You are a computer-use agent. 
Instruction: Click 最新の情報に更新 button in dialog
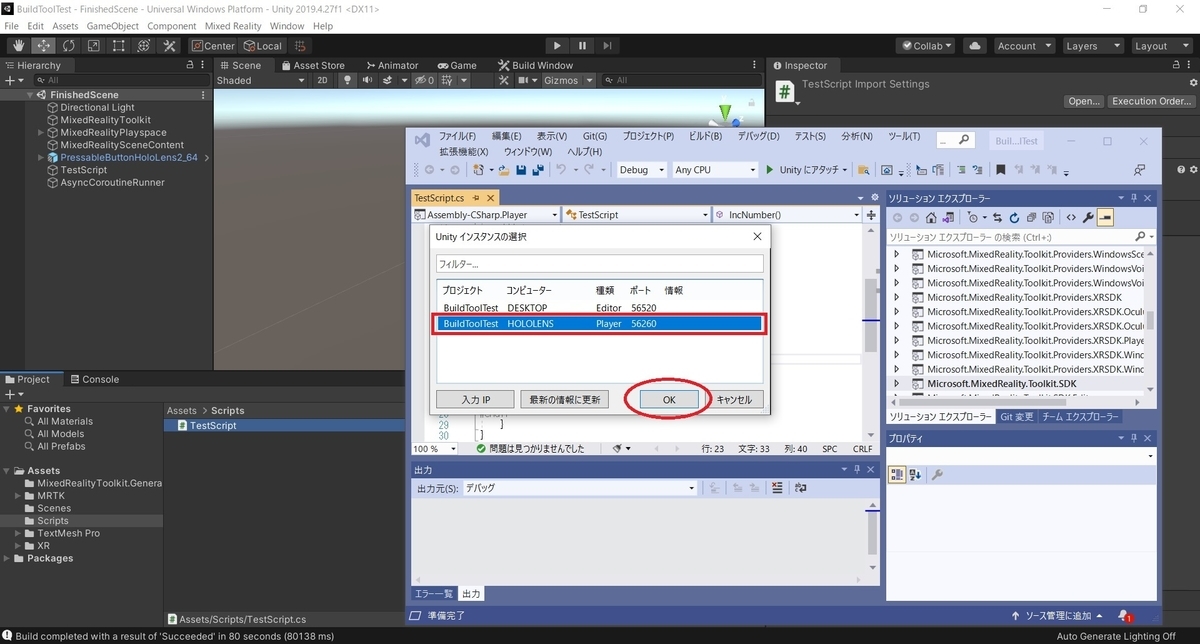point(563,399)
